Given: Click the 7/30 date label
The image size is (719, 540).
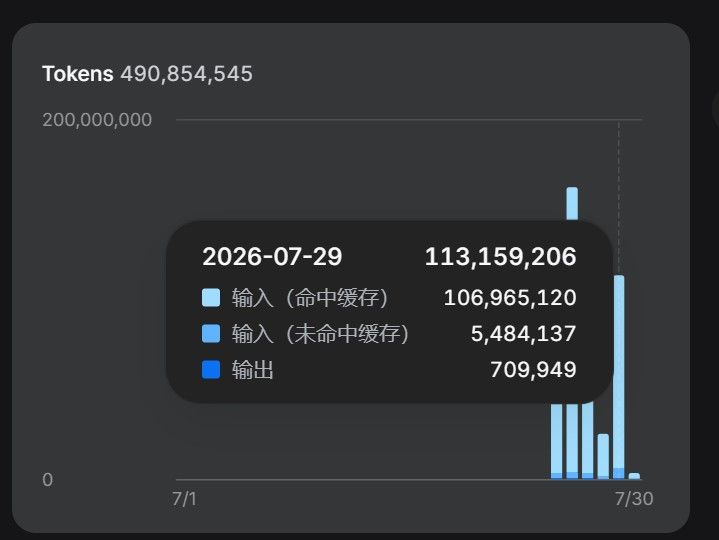Looking at the screenshot, I should click(x=634, y=499).
